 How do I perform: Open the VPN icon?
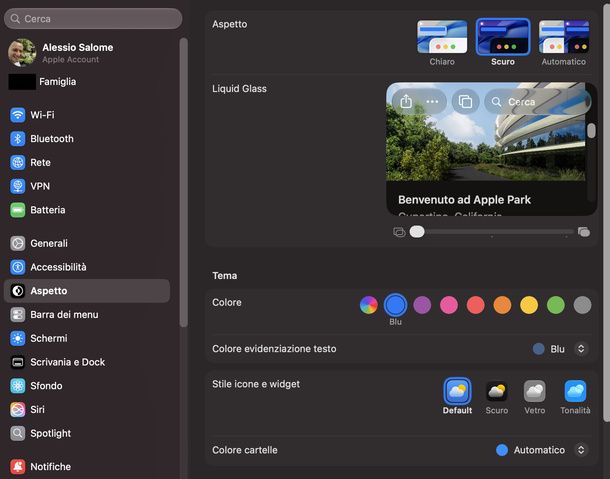tap(18, 186)
